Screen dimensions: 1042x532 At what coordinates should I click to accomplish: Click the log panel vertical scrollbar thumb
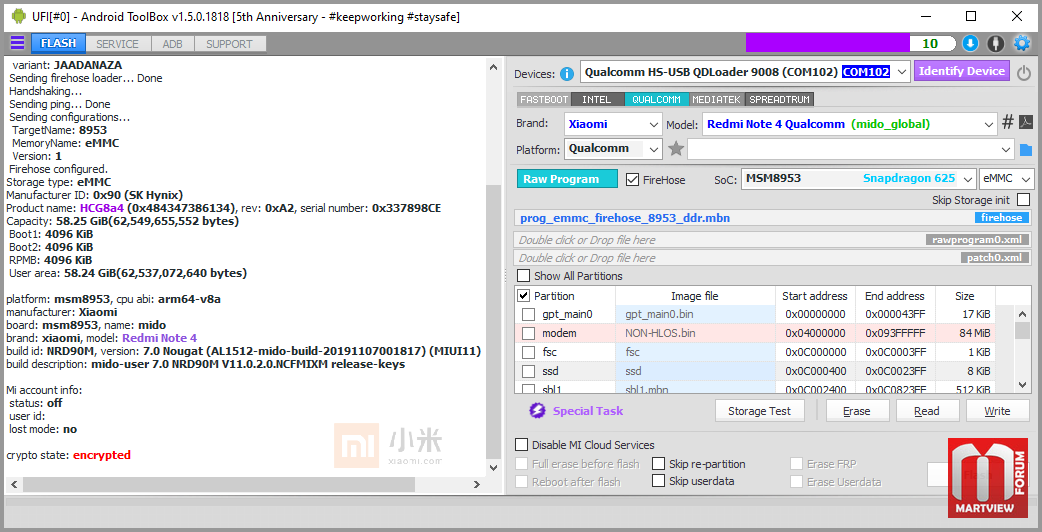pos(492,322)
